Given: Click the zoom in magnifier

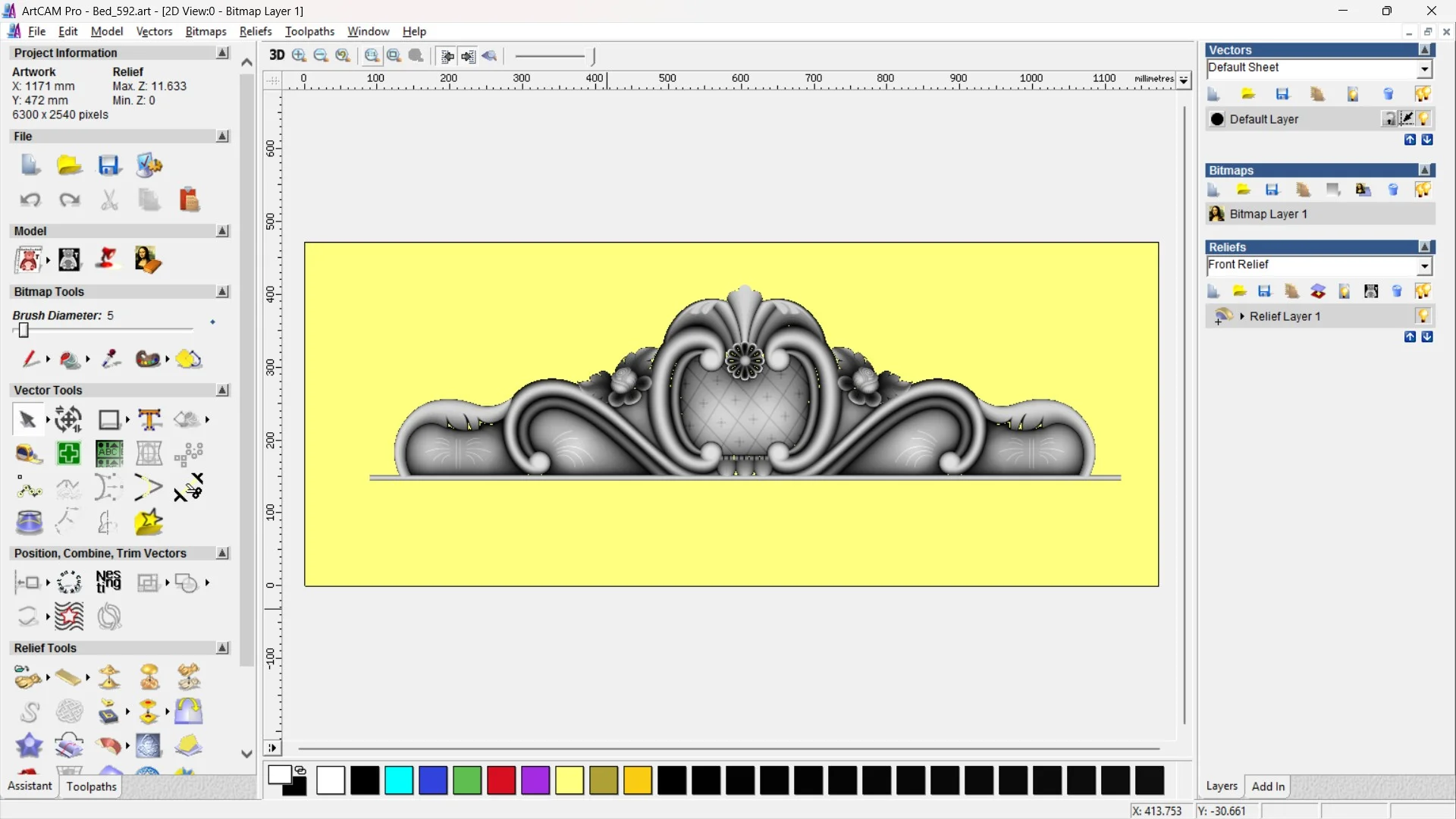Looking at the screenshot, I should (300, 55).
